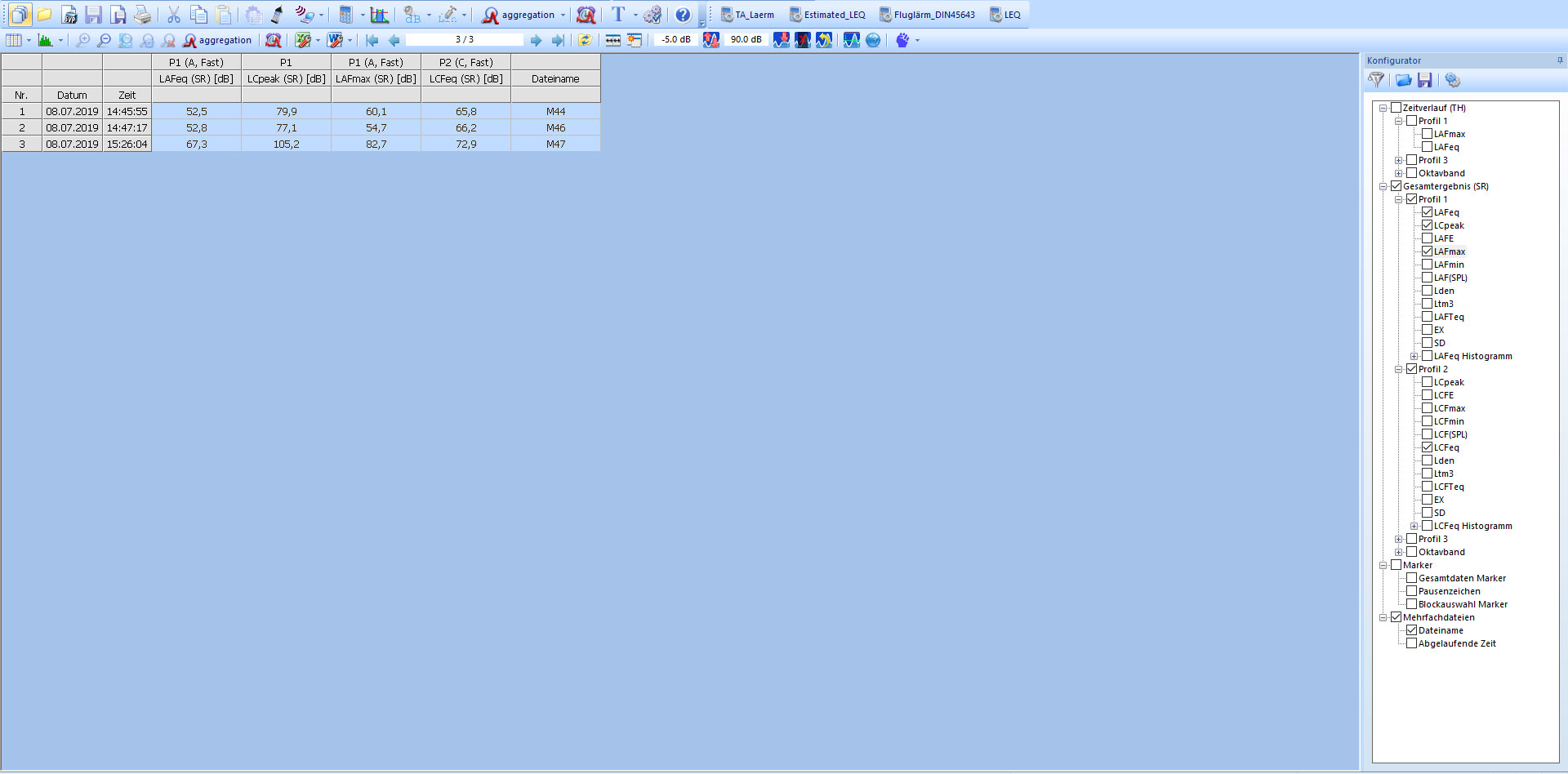1568x774 pixels.
Task: Go to next record arrow
Action: click(536, 40)
